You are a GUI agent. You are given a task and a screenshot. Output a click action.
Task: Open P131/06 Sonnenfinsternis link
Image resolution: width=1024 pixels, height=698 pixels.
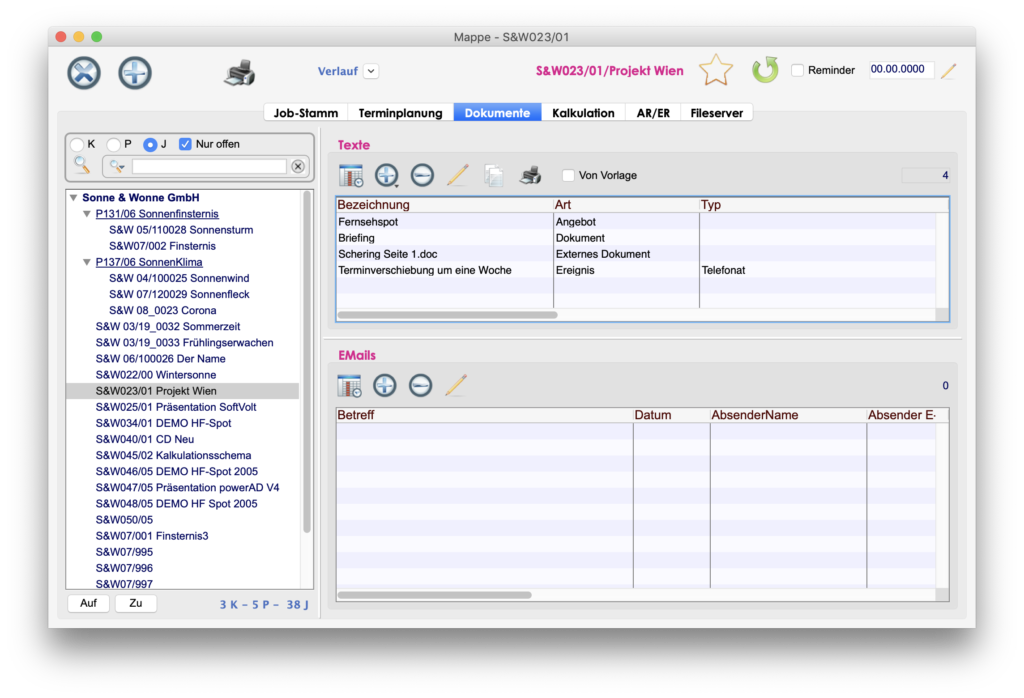tap(157, 214)
